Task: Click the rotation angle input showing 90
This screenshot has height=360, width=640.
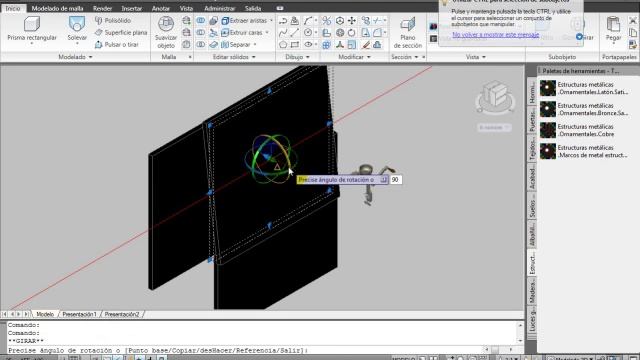Action: (396, 180)
